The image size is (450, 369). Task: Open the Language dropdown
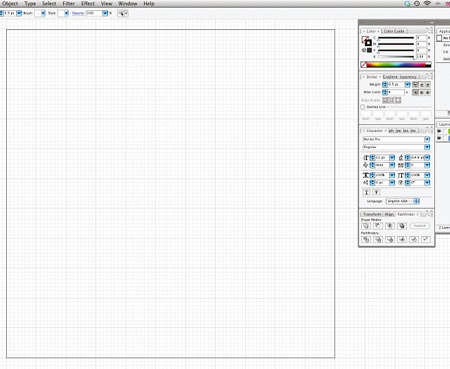pyautogui.click(x=403, y=201)
